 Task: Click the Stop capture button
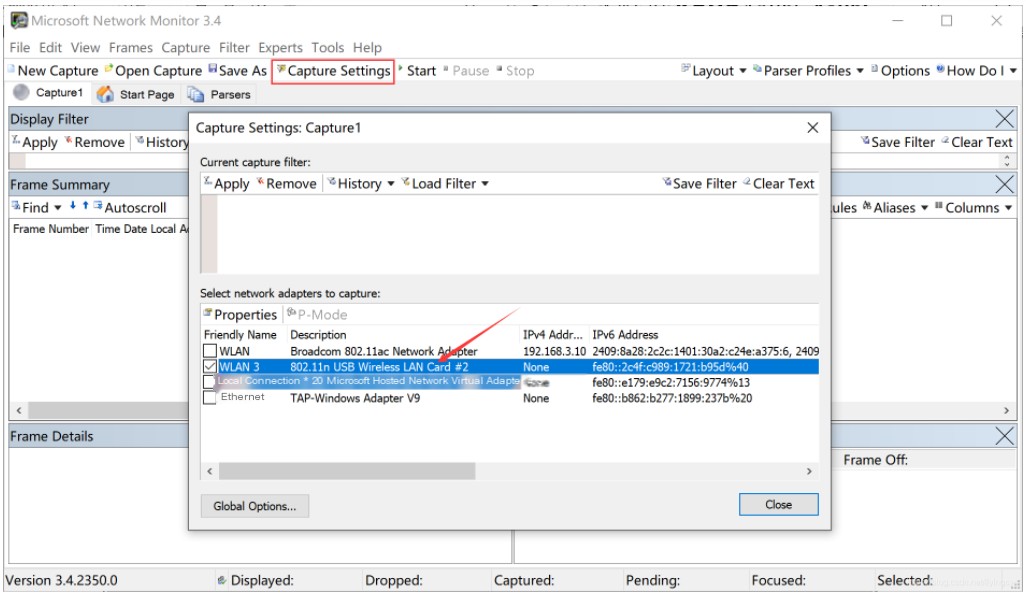(x=516, y=71)
